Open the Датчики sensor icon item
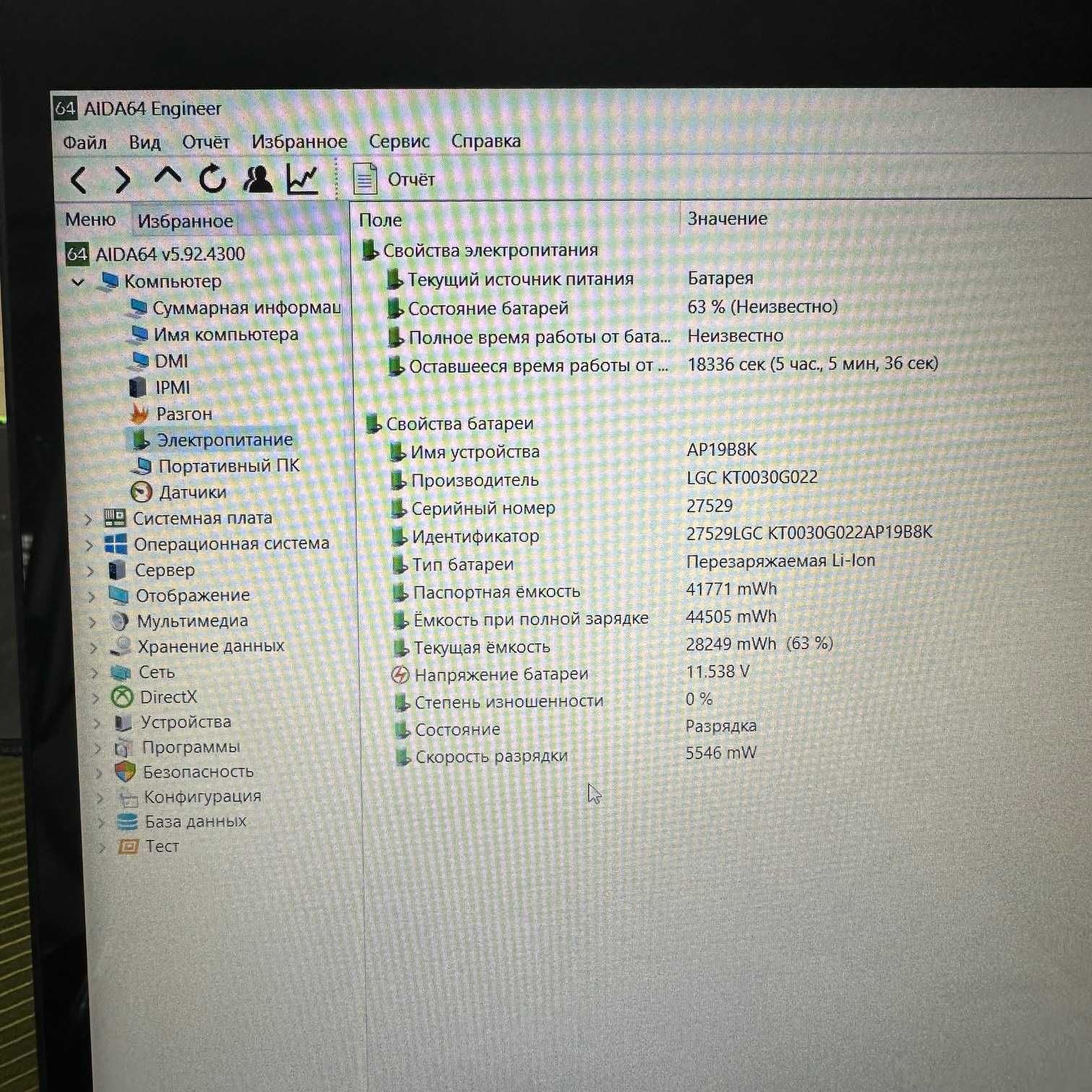The height and width of the screenshot is (1092, 1092). [x=141, y=493]
